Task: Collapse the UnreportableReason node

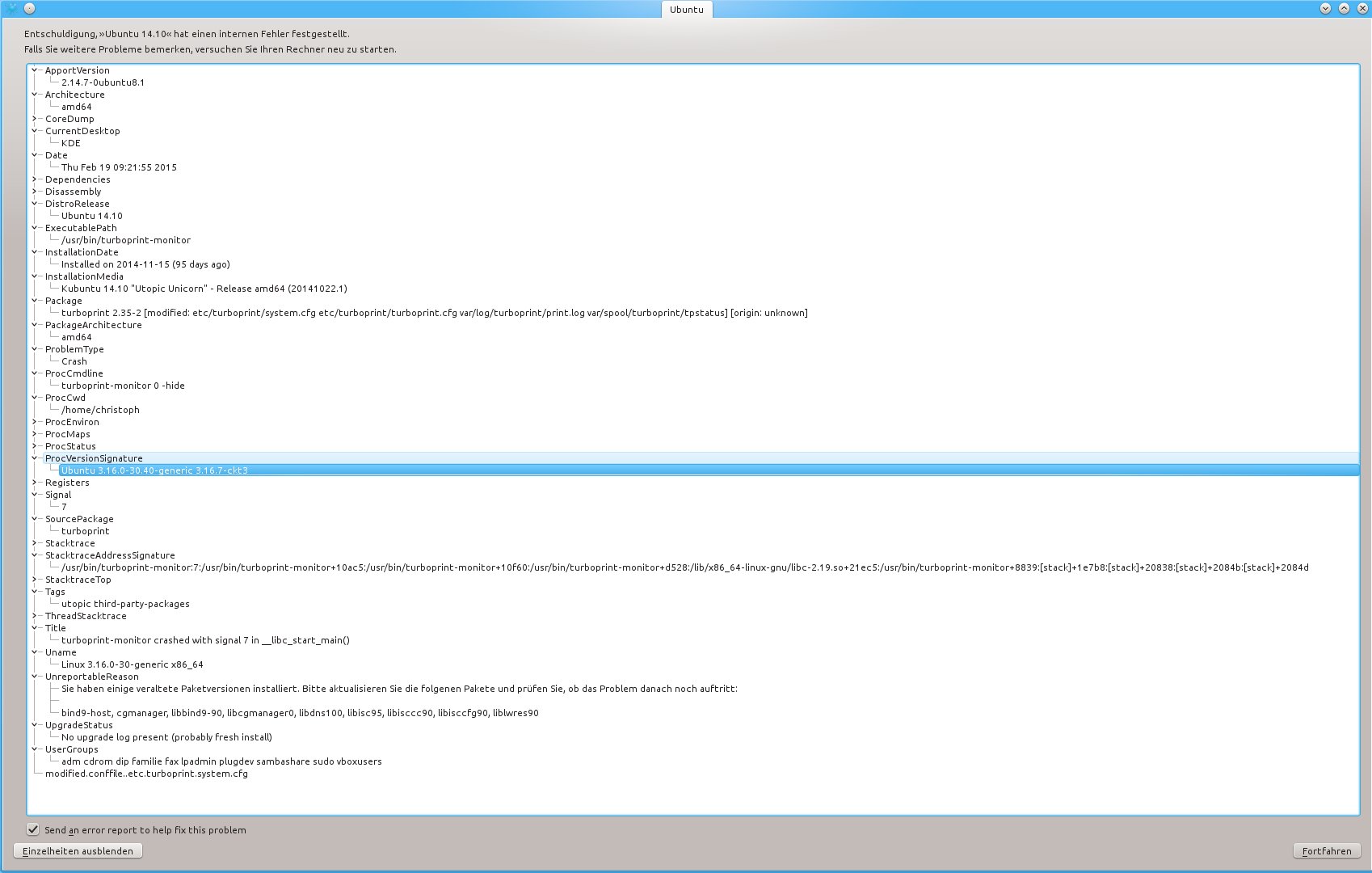Action: pos(35,677)
